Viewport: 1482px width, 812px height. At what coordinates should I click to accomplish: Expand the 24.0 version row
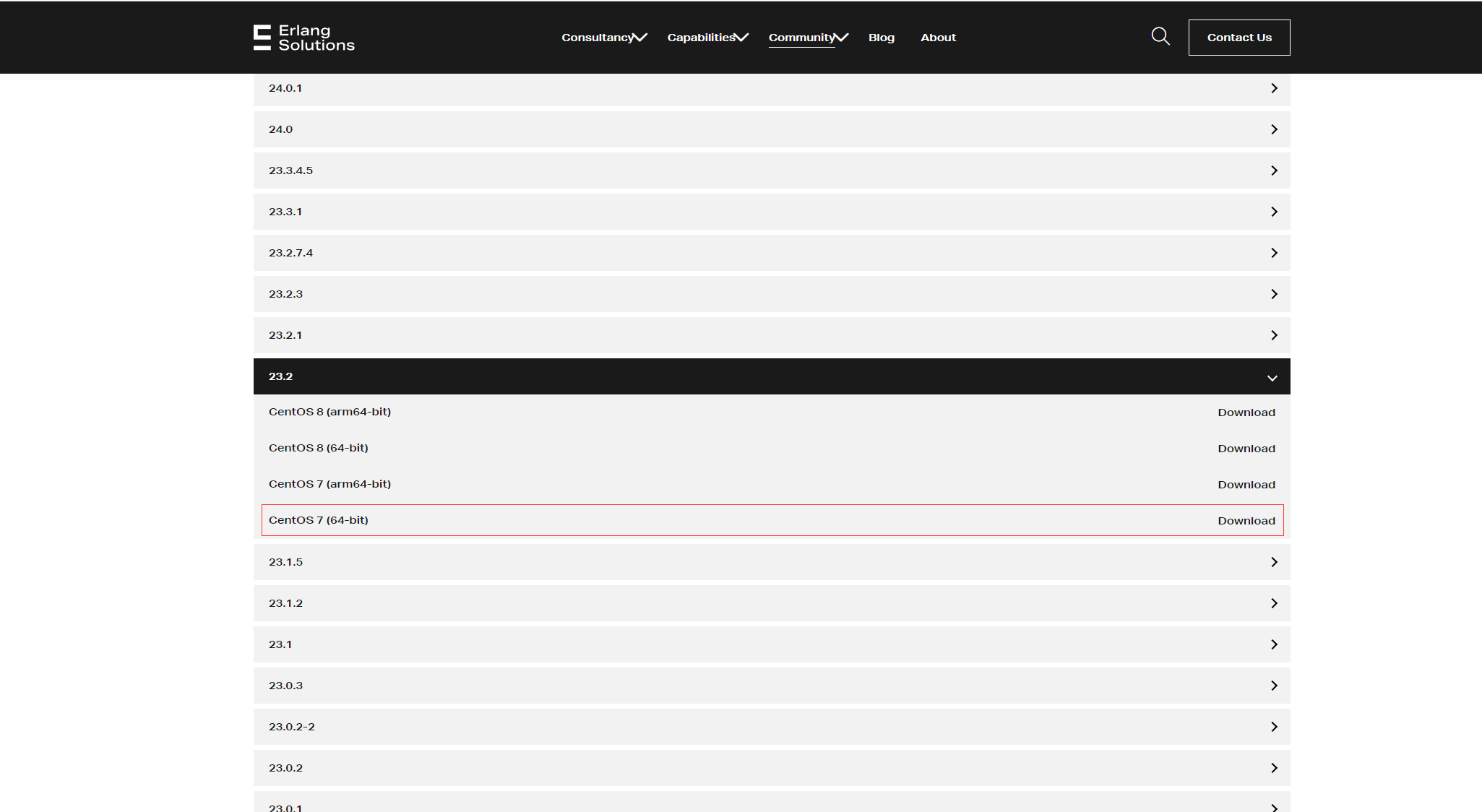[771, 129]
